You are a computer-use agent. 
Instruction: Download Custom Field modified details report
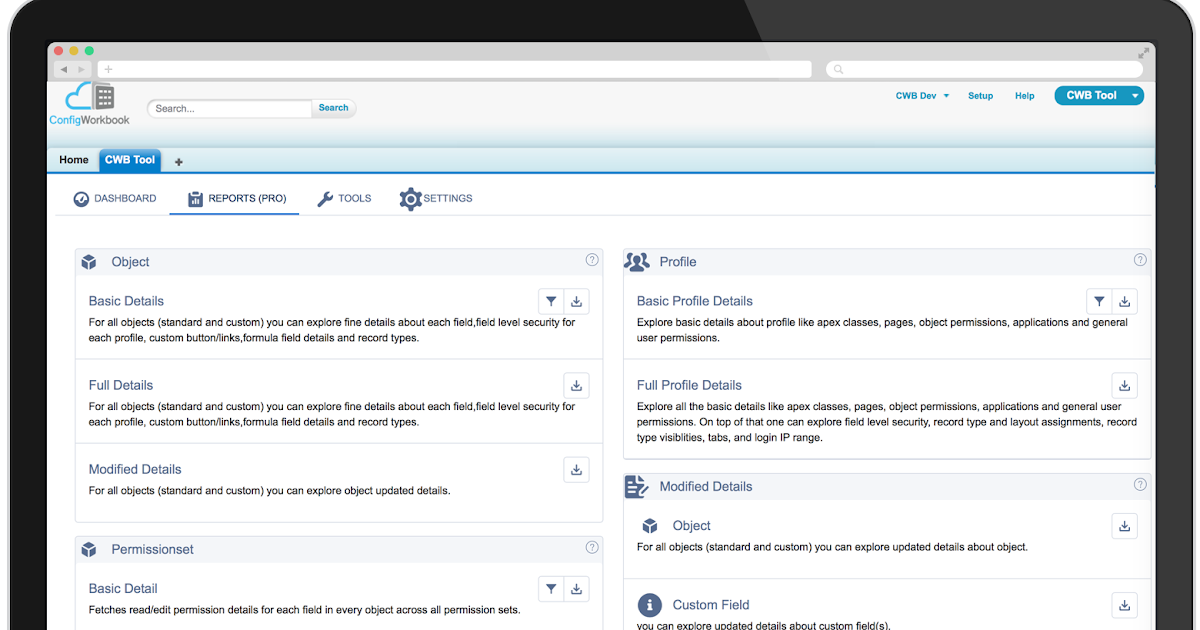click(1125, 605)
